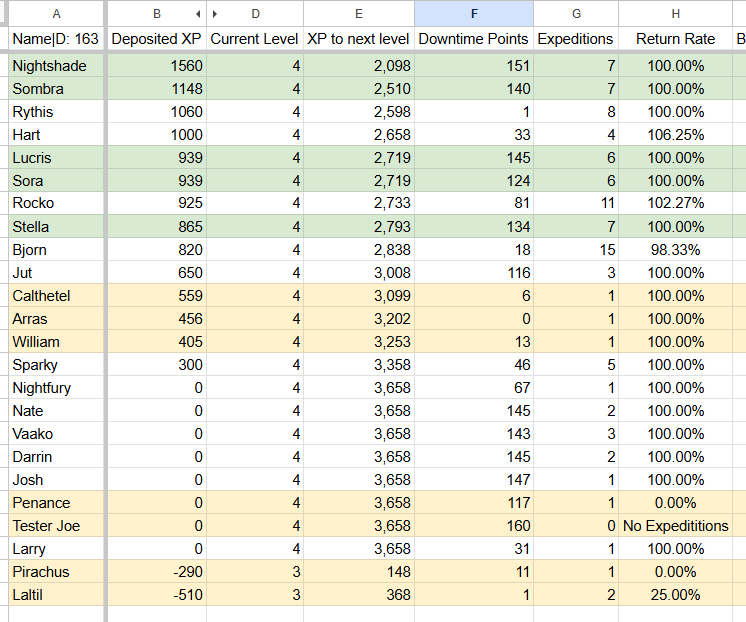Click the right arrow beside column D header

[215, 14]
